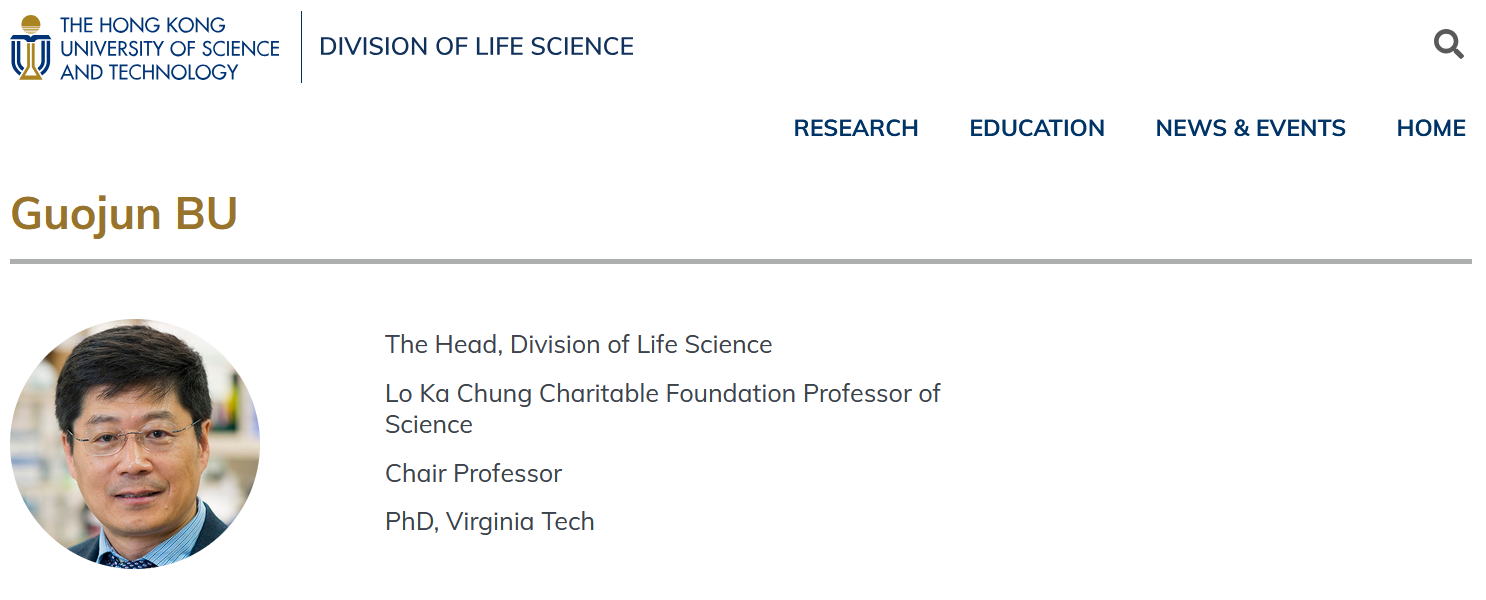
Task: Open the search magnifier icon
Action: pyautogui.click(x=1448, y=44)
